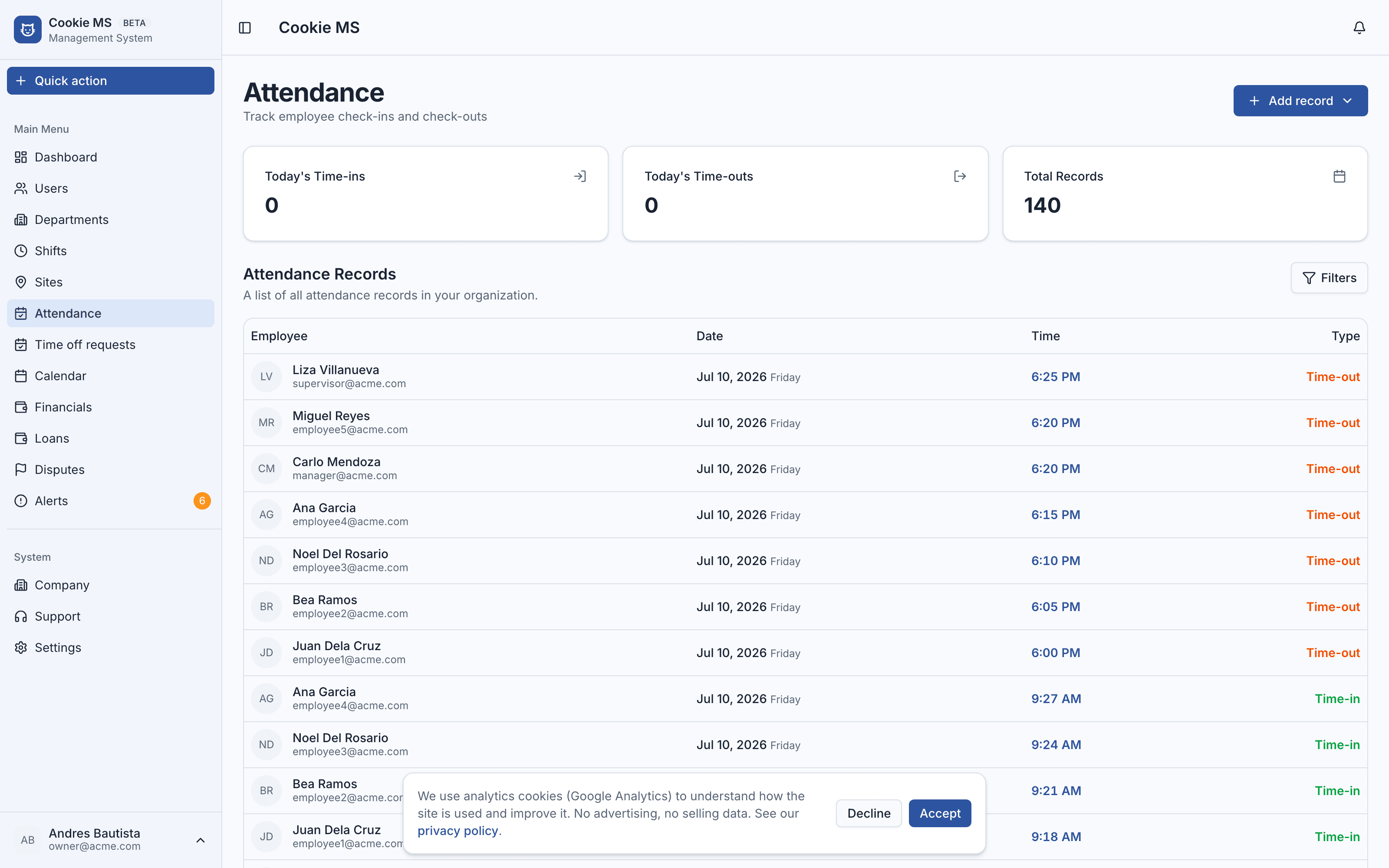
Task: Click the Time column header
Action: 1045,336
